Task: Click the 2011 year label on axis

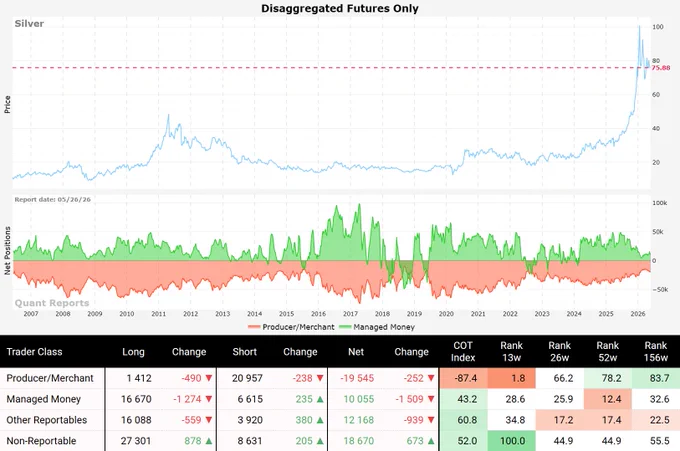Action: coord(159,314)
